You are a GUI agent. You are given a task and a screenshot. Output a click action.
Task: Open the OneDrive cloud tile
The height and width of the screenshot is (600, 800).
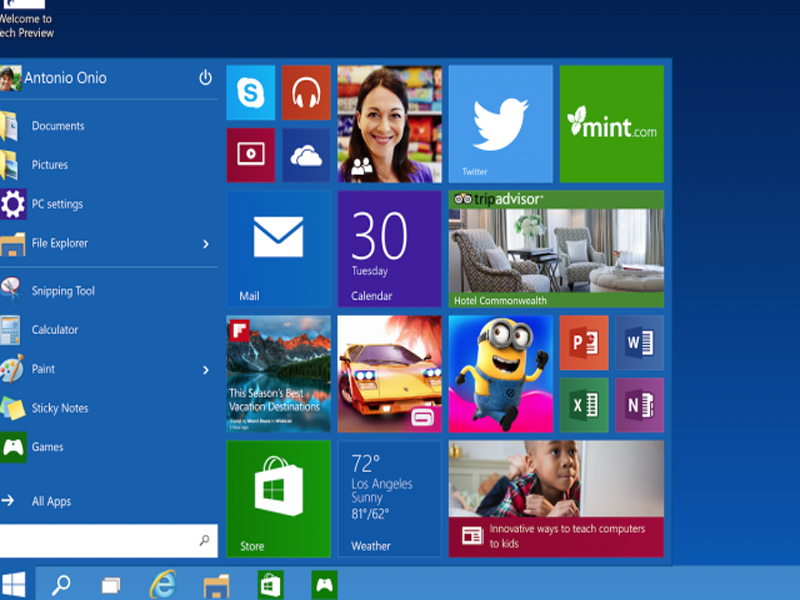[306, 155]
